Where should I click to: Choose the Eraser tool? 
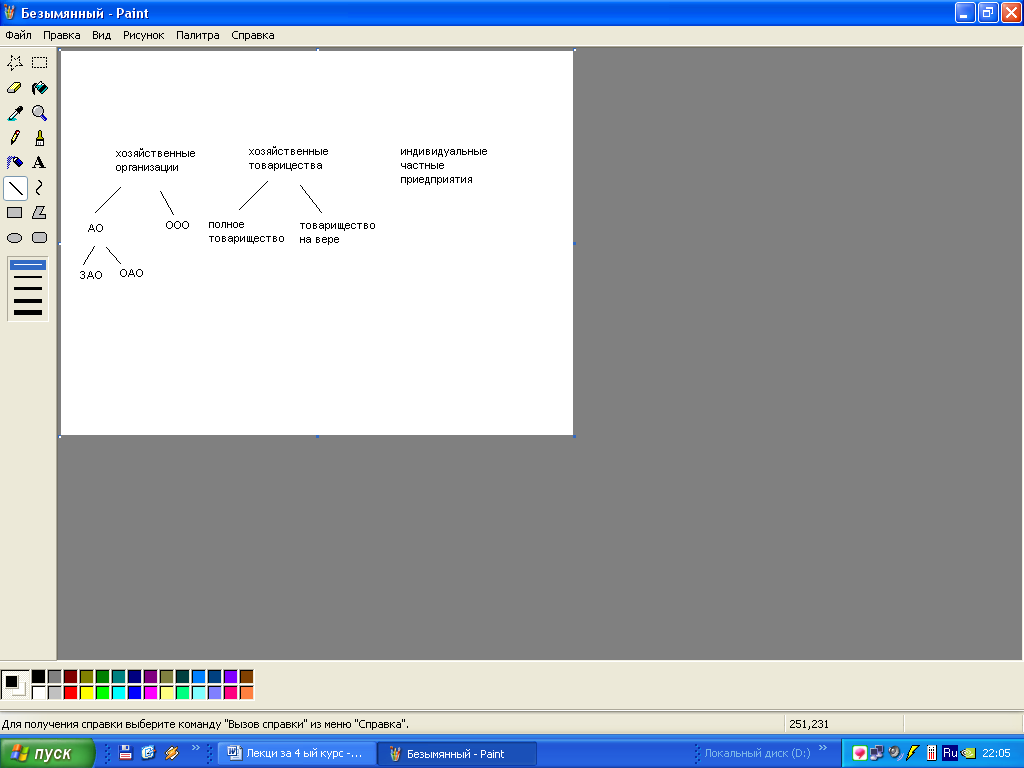tap(15, 88)
